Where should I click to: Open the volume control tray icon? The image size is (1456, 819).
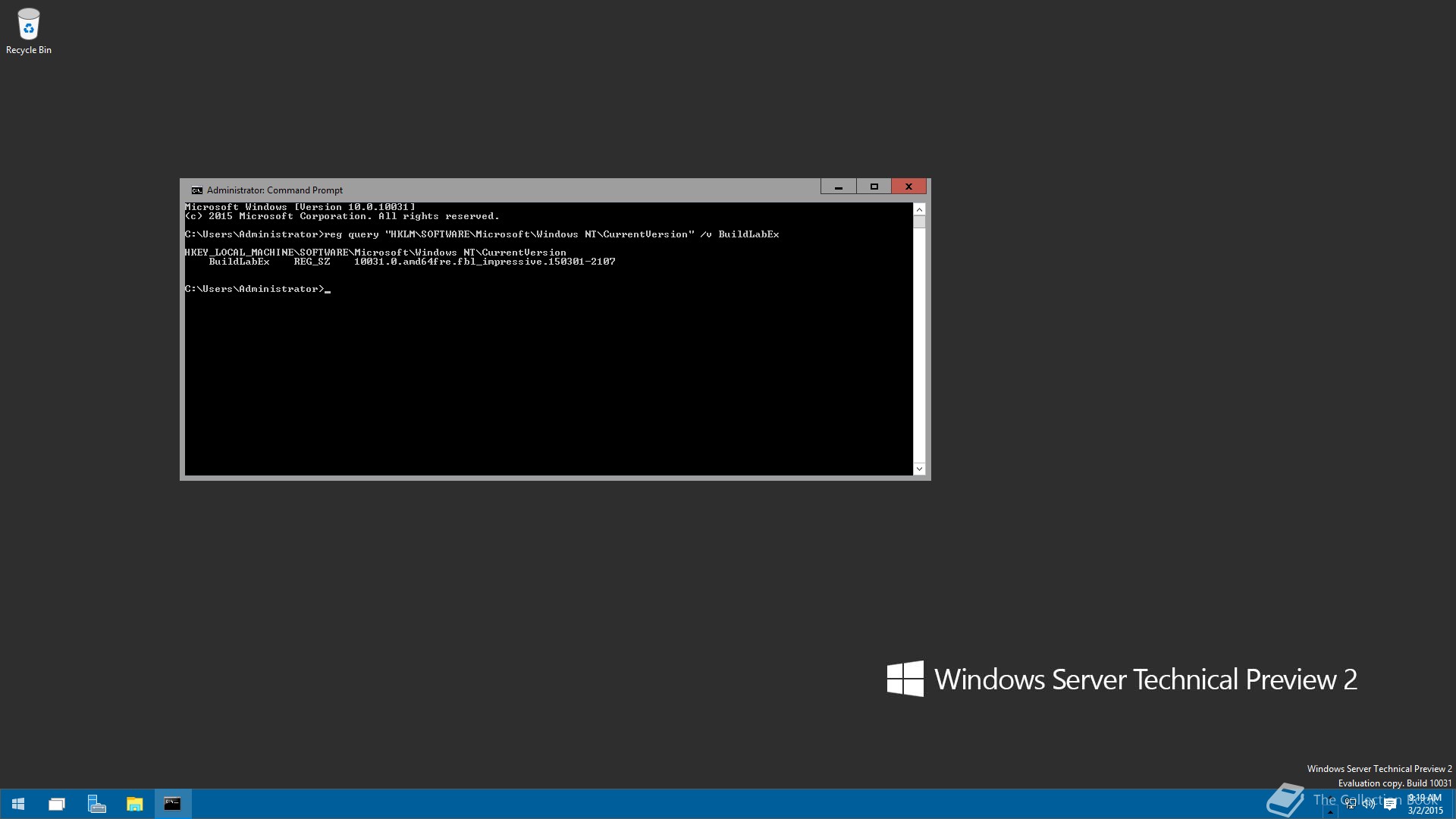pyautogui.click(x=1370, y=804)
